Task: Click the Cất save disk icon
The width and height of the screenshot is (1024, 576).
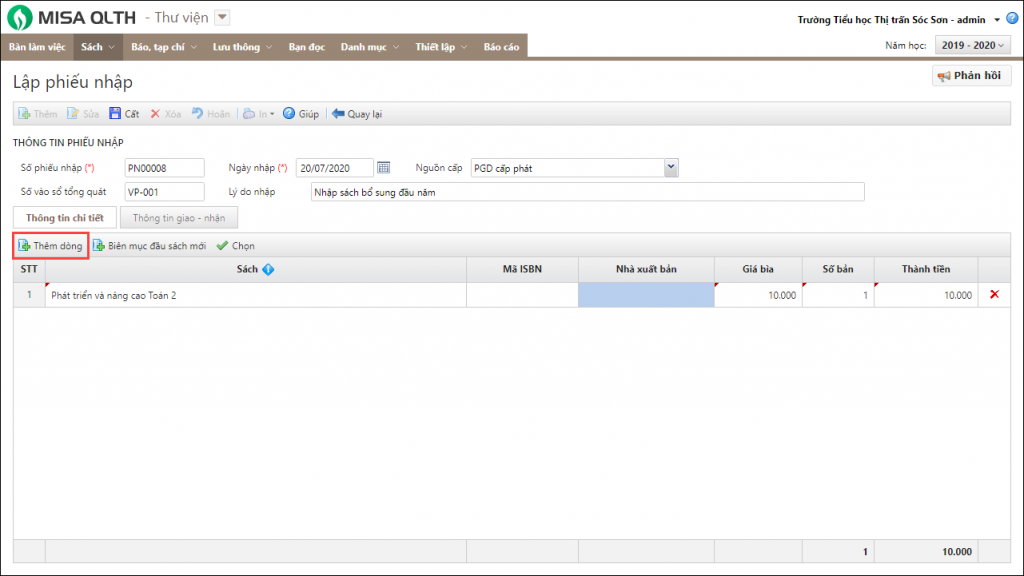Action: pyautogui.click(x=114, y=114)
